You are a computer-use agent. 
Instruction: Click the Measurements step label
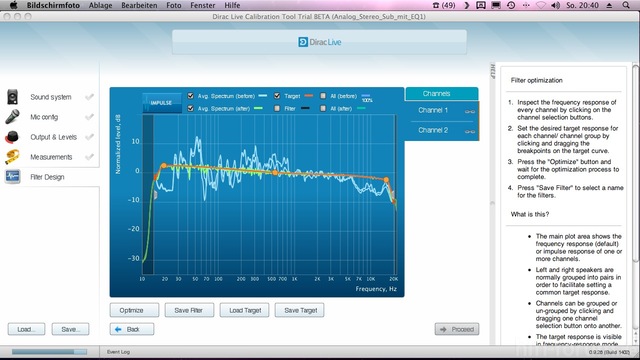click(51, 157)
